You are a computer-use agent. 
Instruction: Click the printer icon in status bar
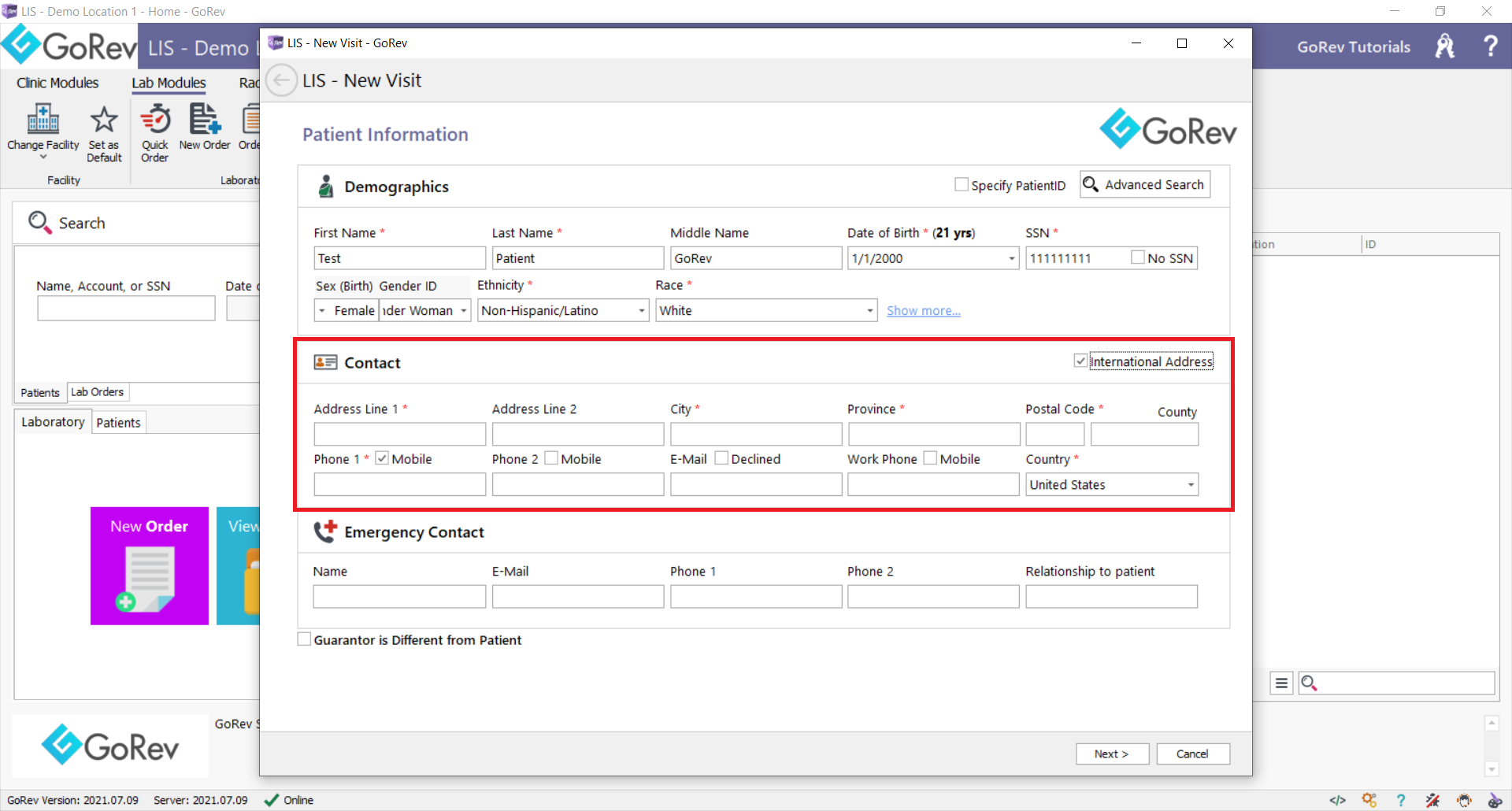pos(1464,800)
